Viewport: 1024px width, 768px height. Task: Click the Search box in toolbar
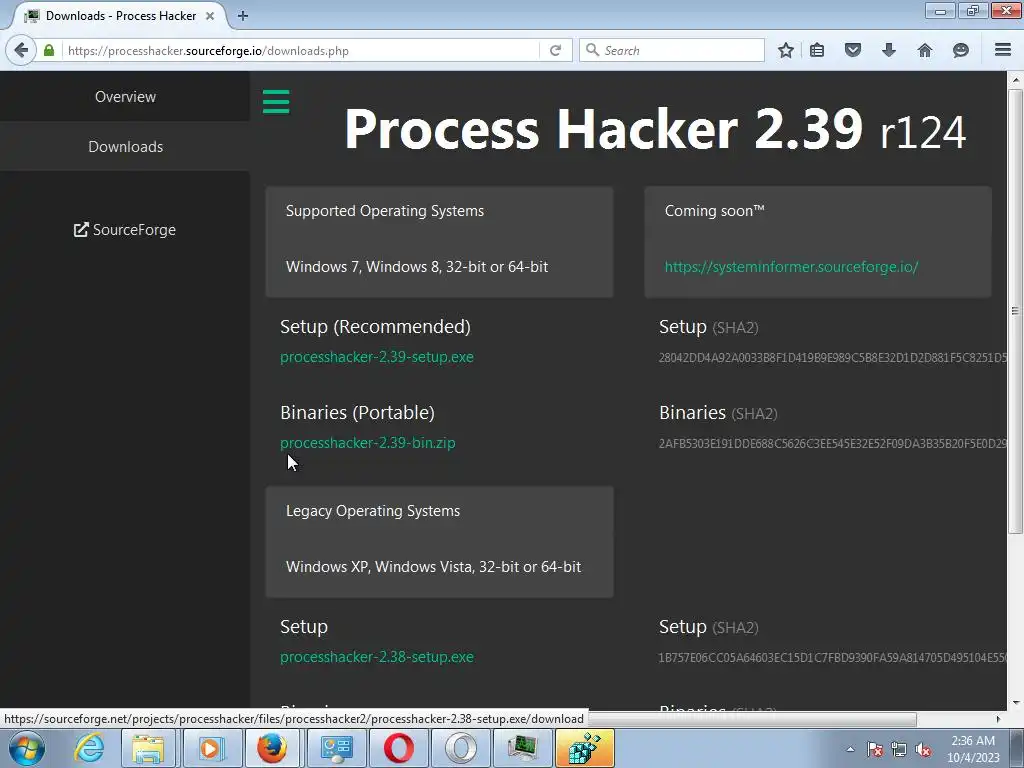672,50
